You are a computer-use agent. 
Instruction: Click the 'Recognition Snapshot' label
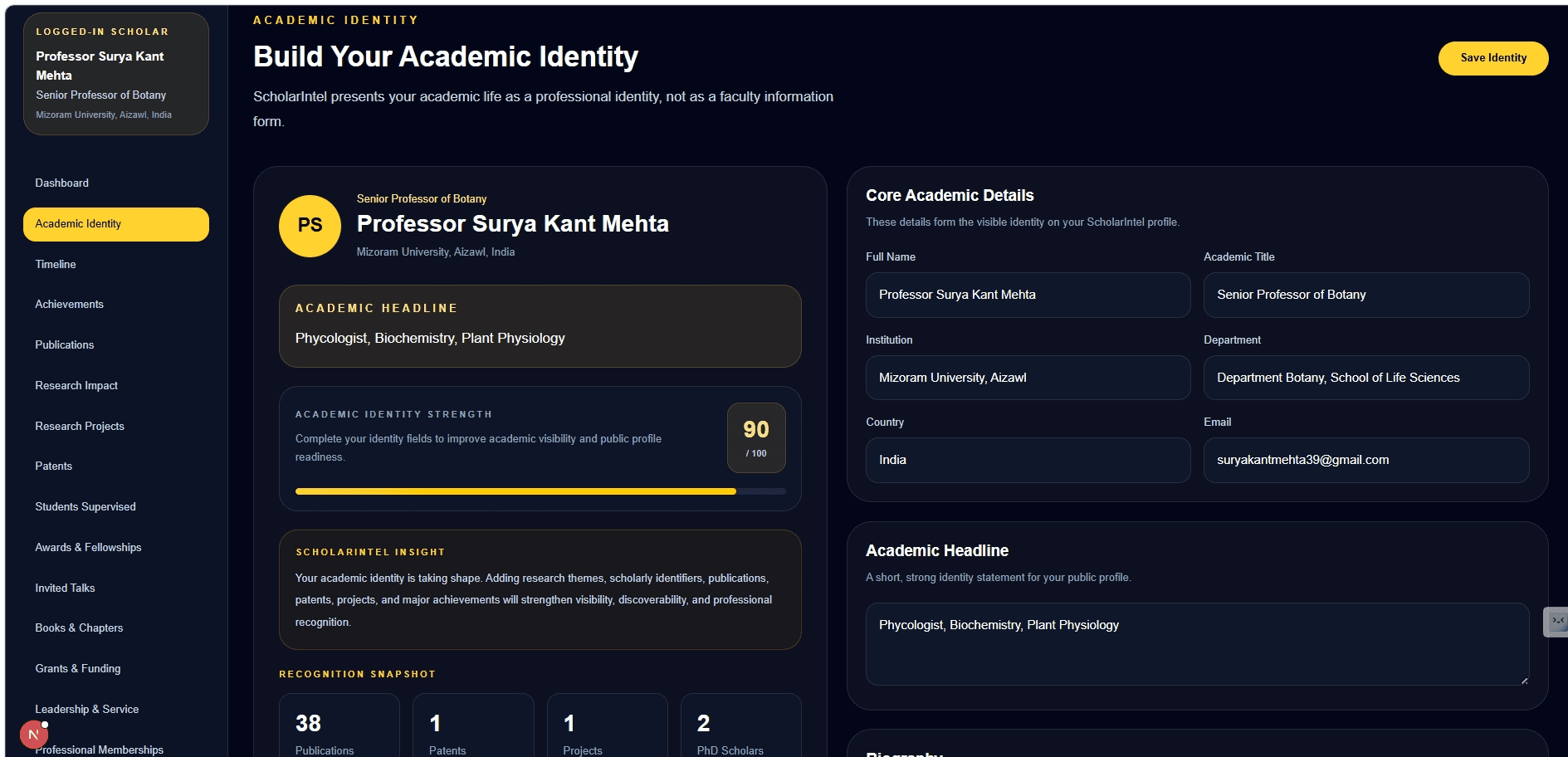(357, 674)
